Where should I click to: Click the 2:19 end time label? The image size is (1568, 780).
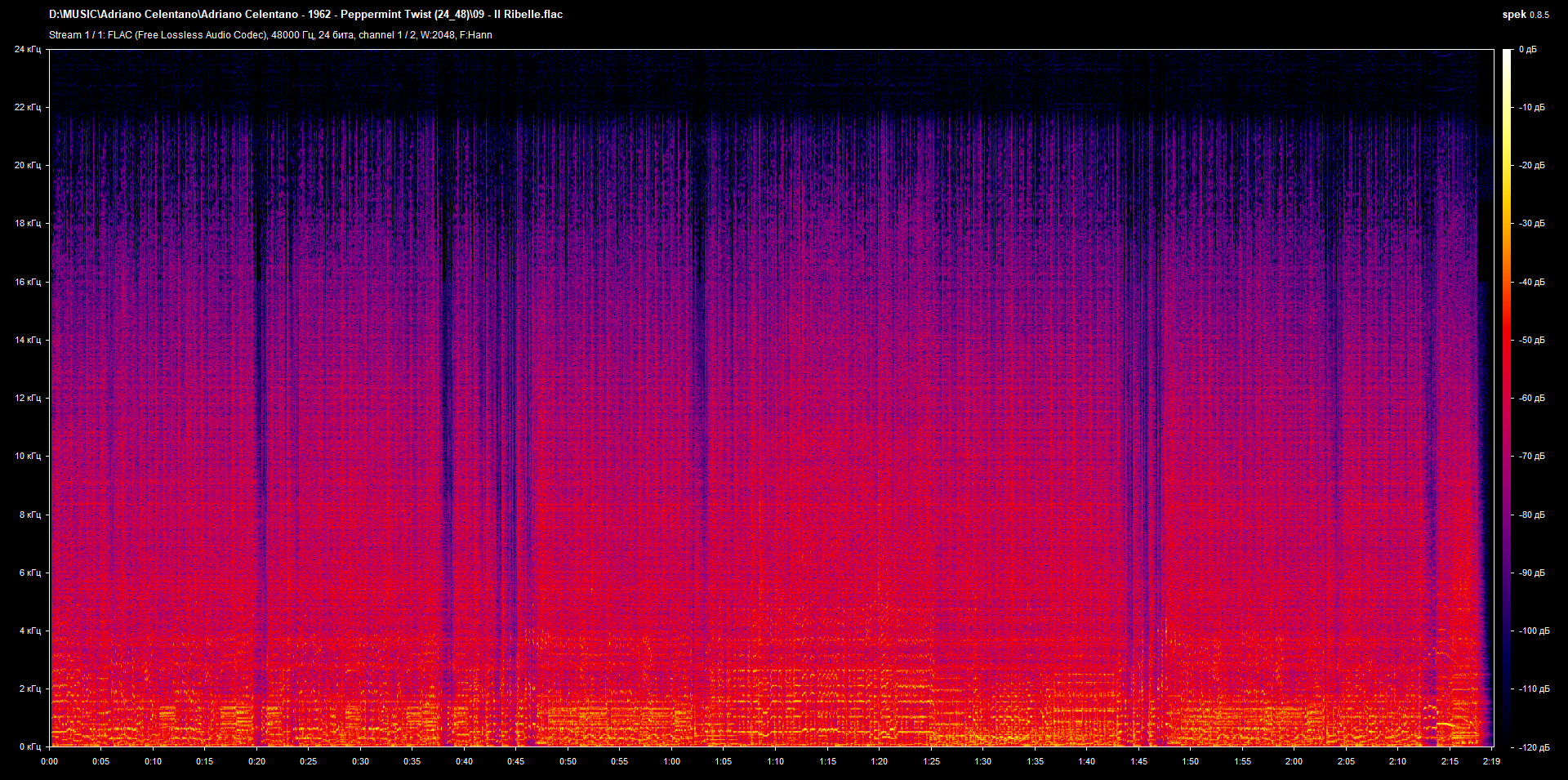[1491, 761]
